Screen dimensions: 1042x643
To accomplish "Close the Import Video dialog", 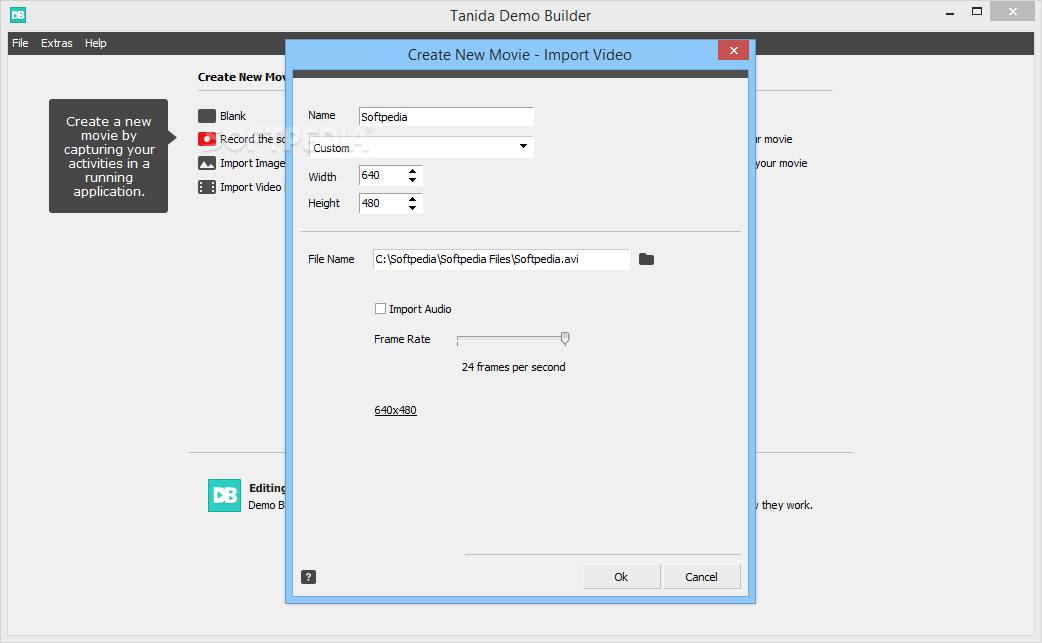I will click(733, 50).
